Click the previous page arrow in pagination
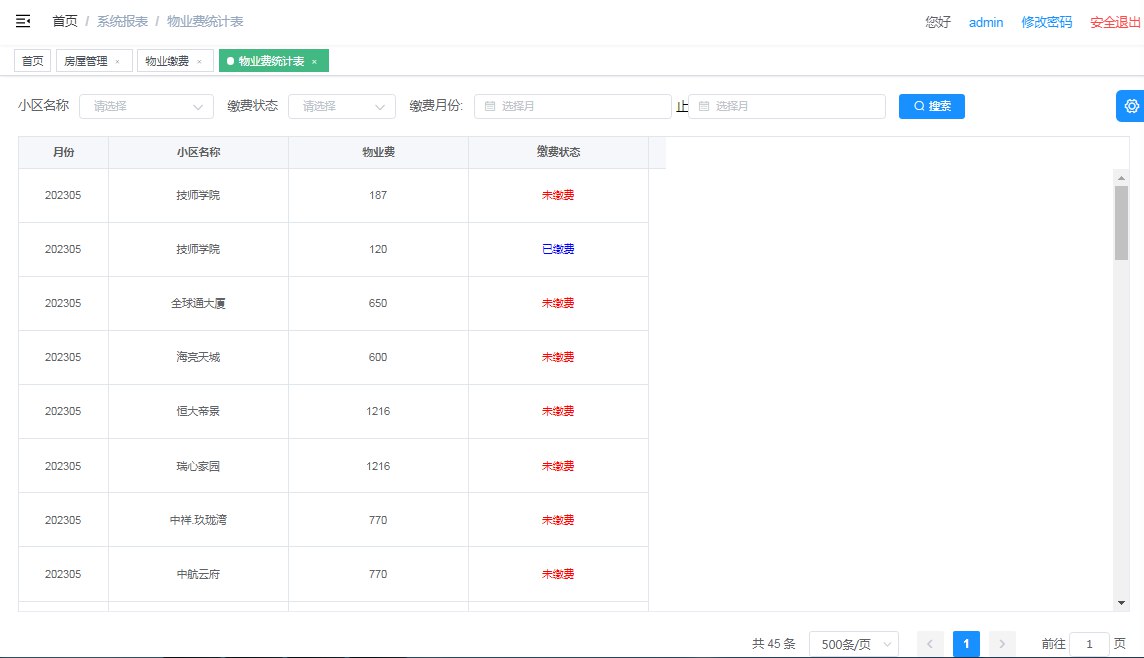This screenshot has width=1144, height=658. [x=929, y=644]
